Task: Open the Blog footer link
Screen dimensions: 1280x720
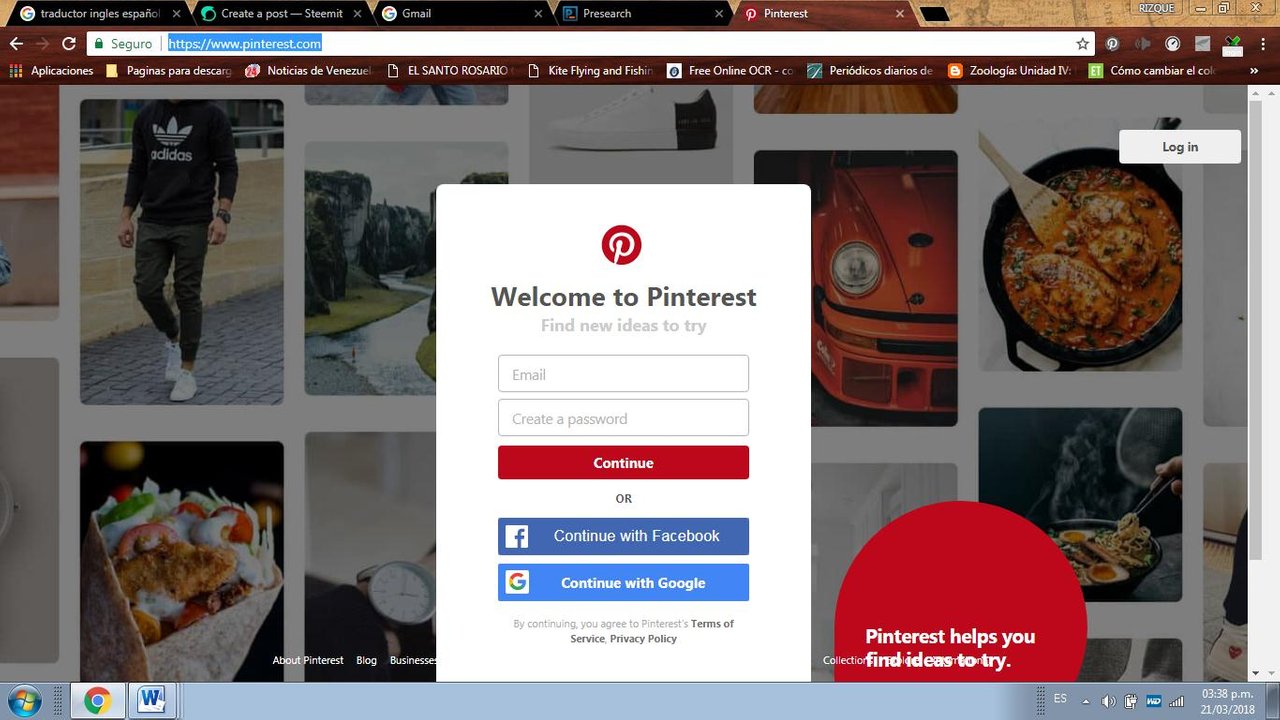Action: pyautogui.click(x=367, y=660)
